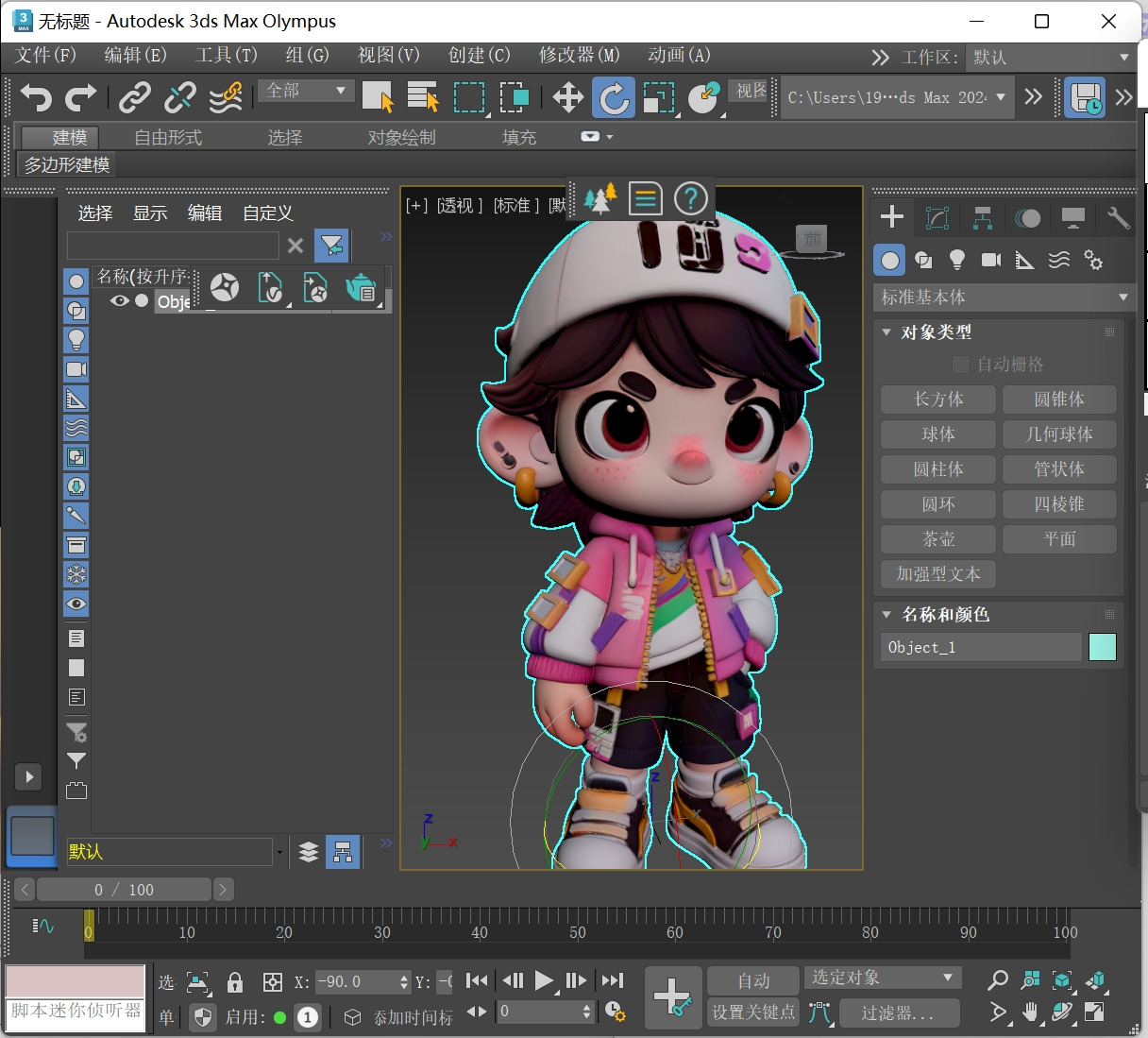The width and height of the screenshot is (1148, 1038).
Task: Select Cameras category icon
Action: click(x=991, y=260)
